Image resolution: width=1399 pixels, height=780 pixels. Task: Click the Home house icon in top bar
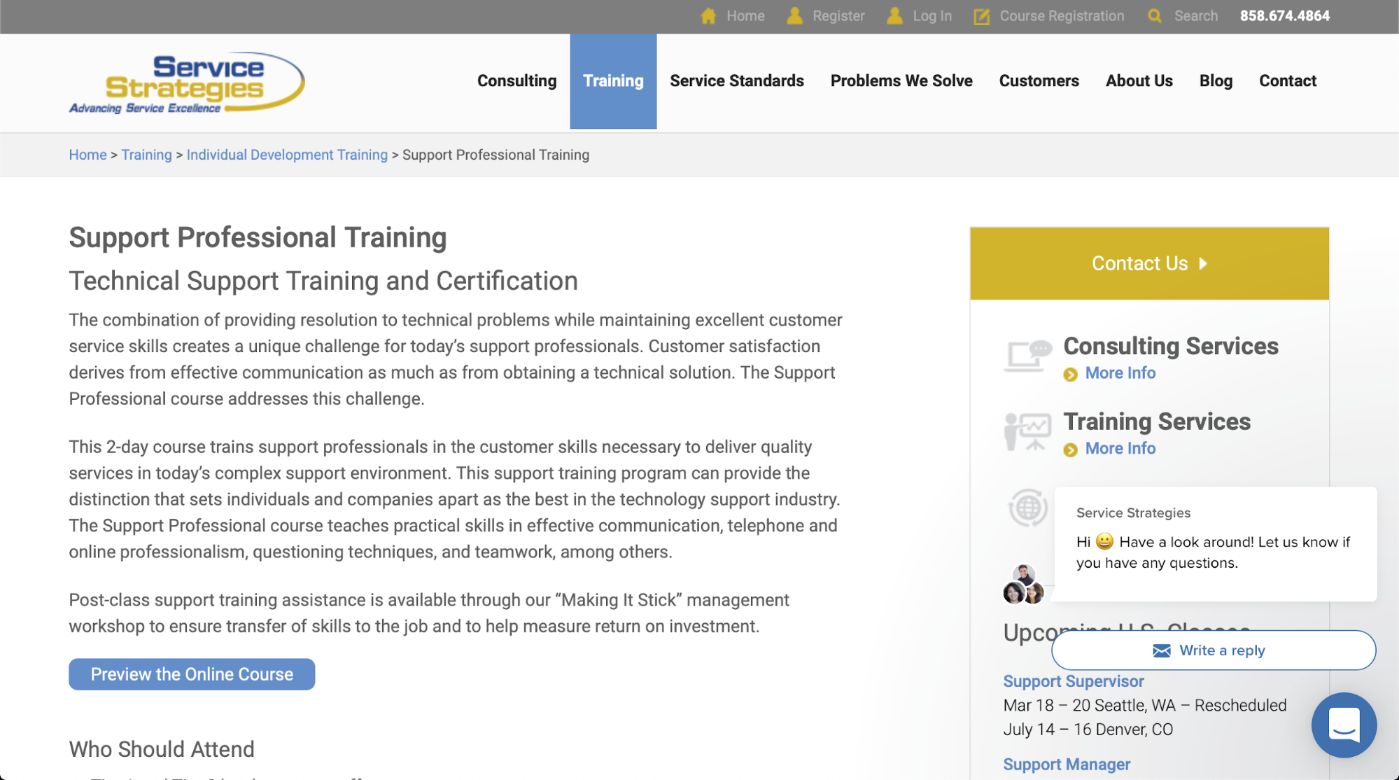709,16
